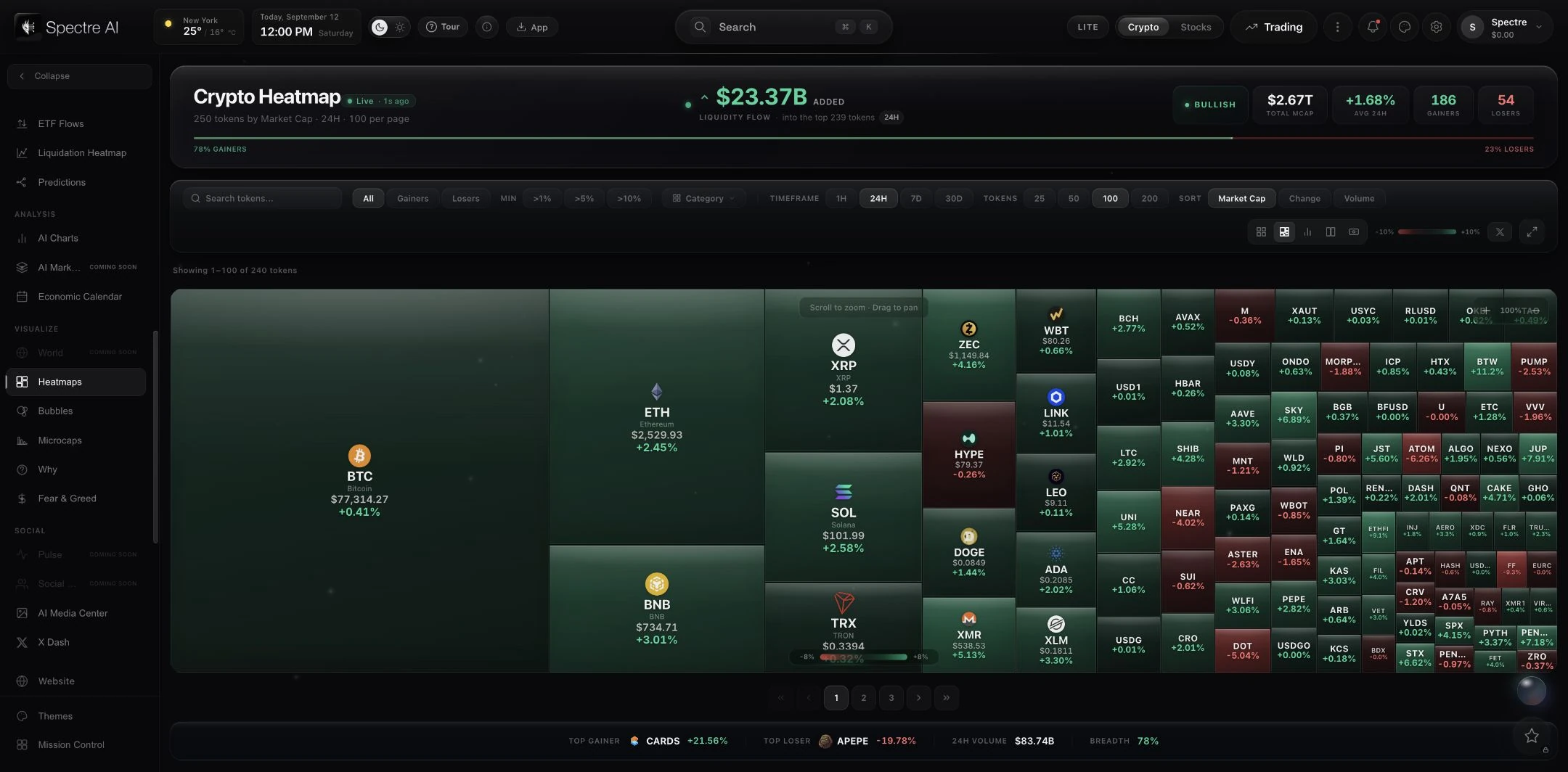
Task: Select the banknote view icon
Action: [1354, 231]
